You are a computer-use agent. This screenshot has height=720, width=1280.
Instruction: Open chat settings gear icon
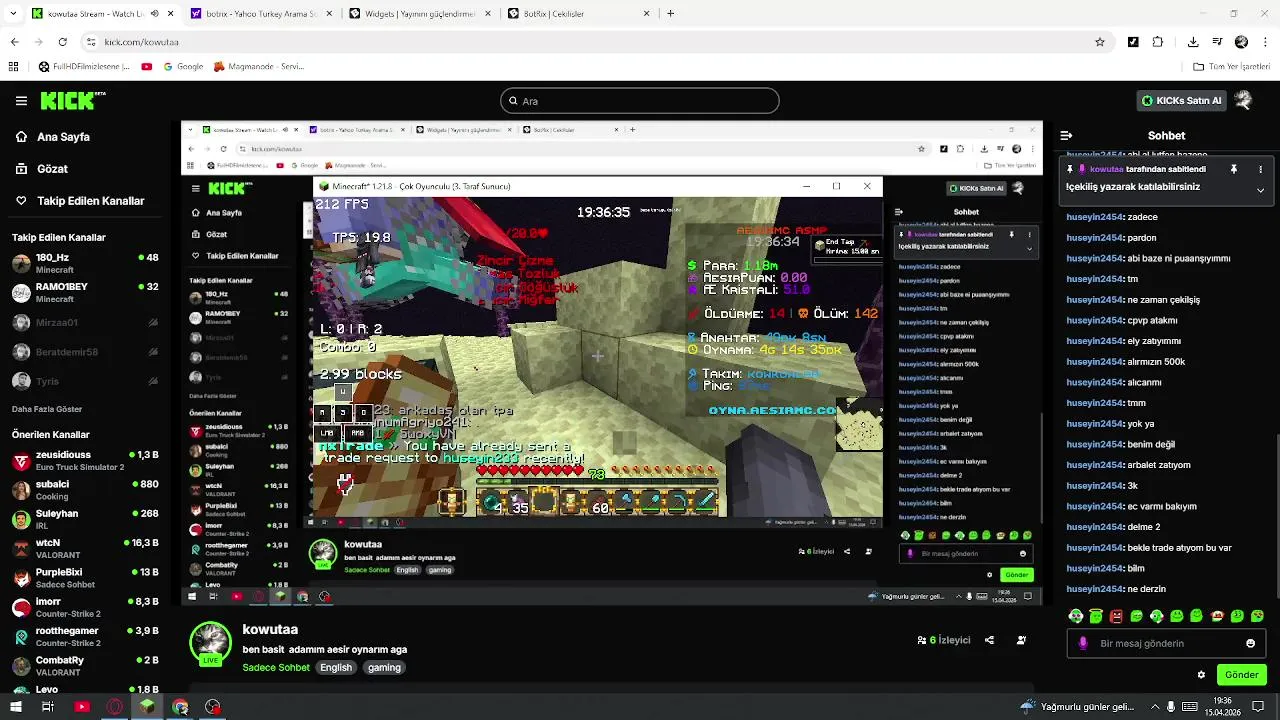point(1201,675)
